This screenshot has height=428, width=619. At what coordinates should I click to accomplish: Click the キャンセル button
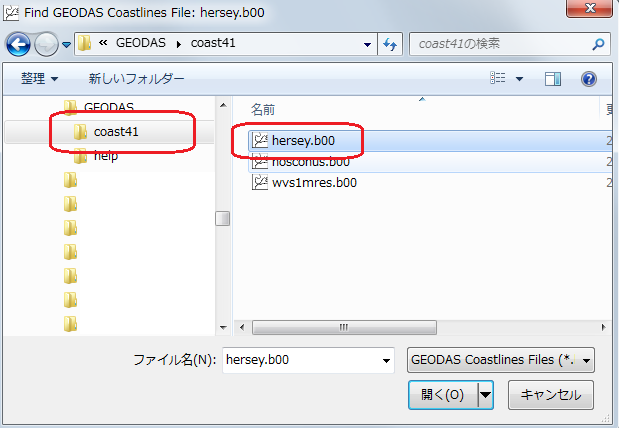tap(551, 394)
